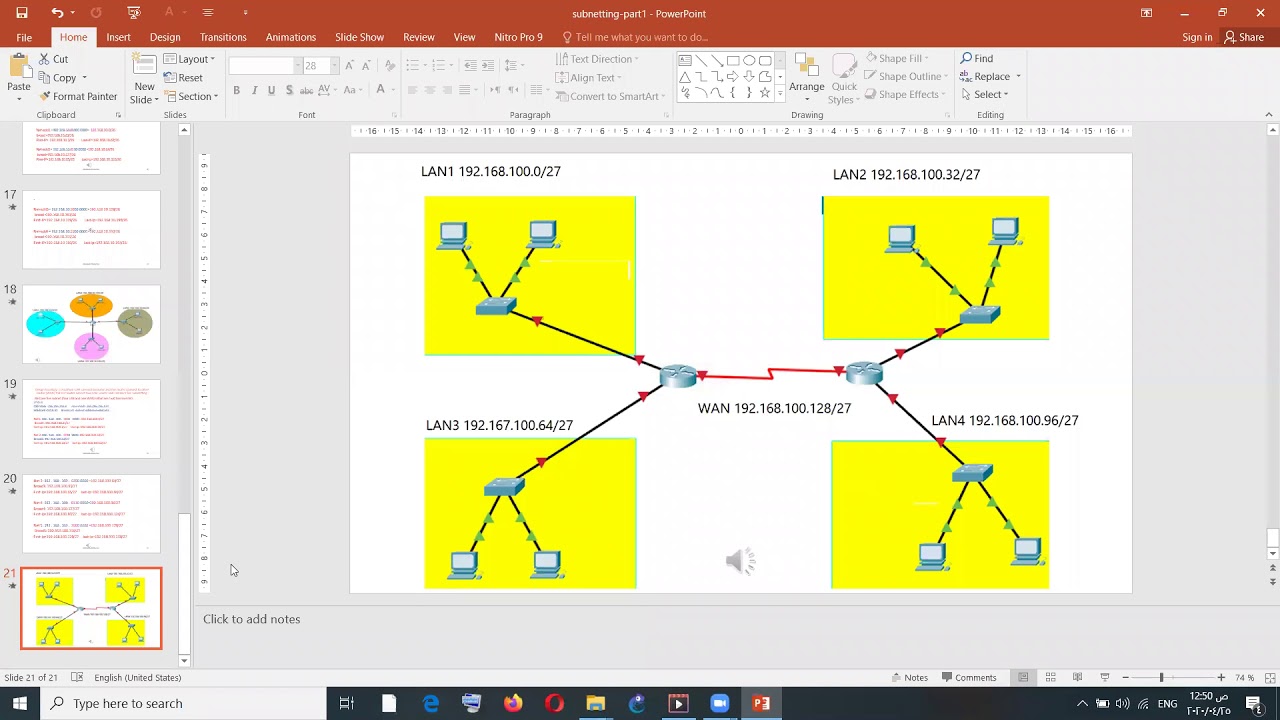Screen dimensions: 1280x720
Task: Toggle Italic formatting
Action: pyautogui.click(x=254, y=90)
